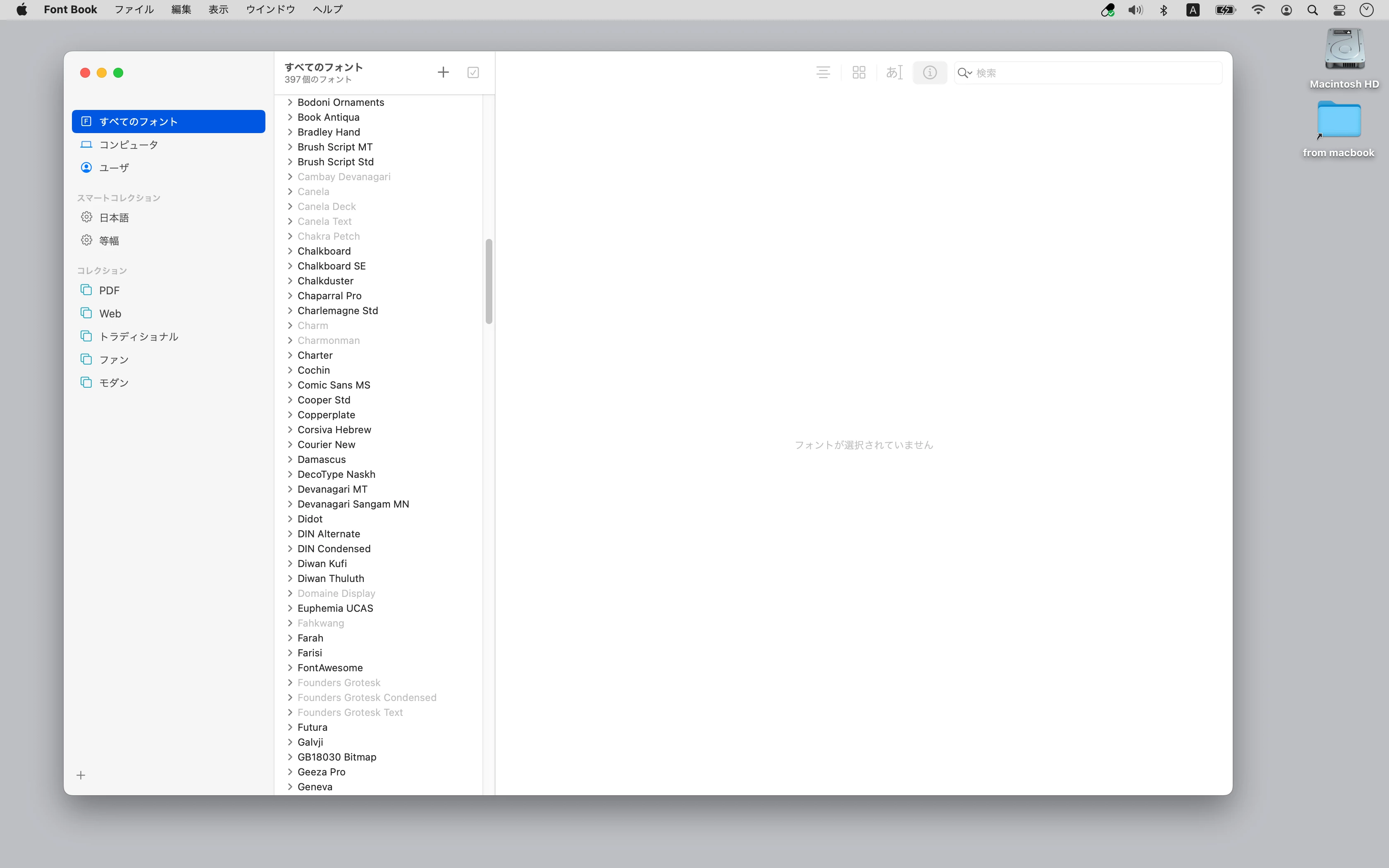Add new collection with bottom plus button
Screen dimensions: 1389x868
tap(81, 775)
